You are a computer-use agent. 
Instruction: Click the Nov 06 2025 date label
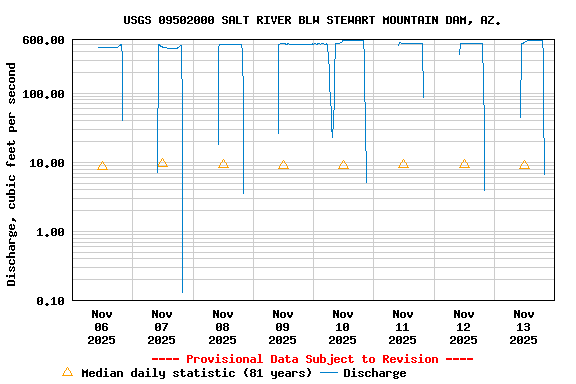[101, 327]
